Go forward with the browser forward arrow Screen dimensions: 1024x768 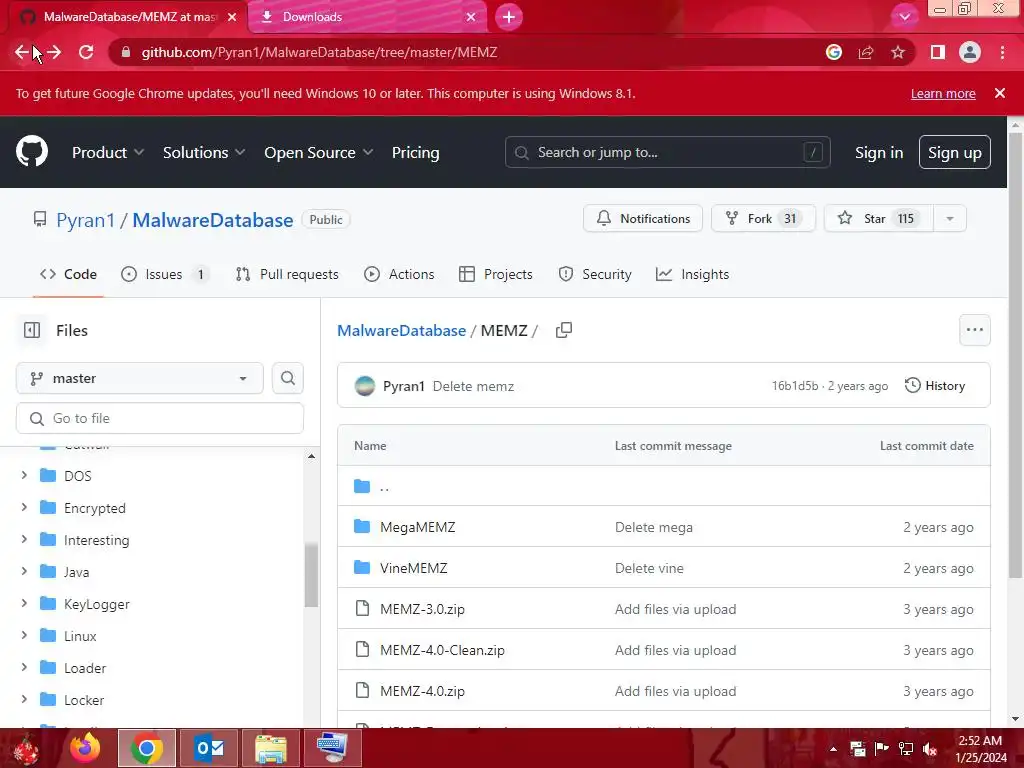pos(54,52)
